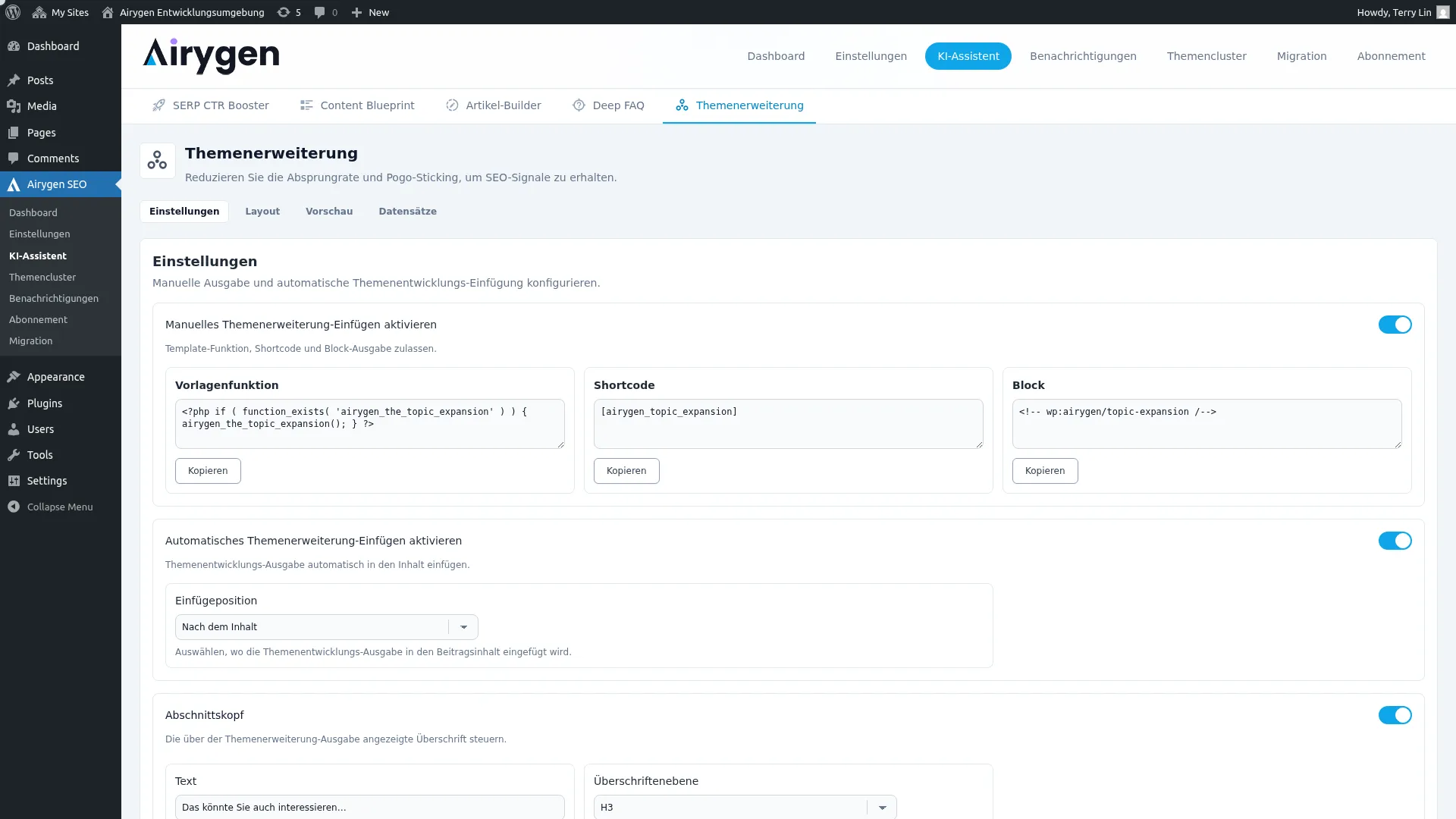Screen dimensions: 1456x819
Task: Click the Artikel-Builder icon
Action: pyautogui.click(x=452, y=105)
